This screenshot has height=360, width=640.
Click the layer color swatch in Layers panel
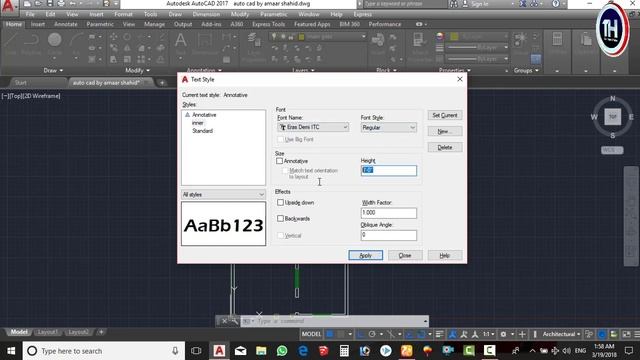coord(301,37)
